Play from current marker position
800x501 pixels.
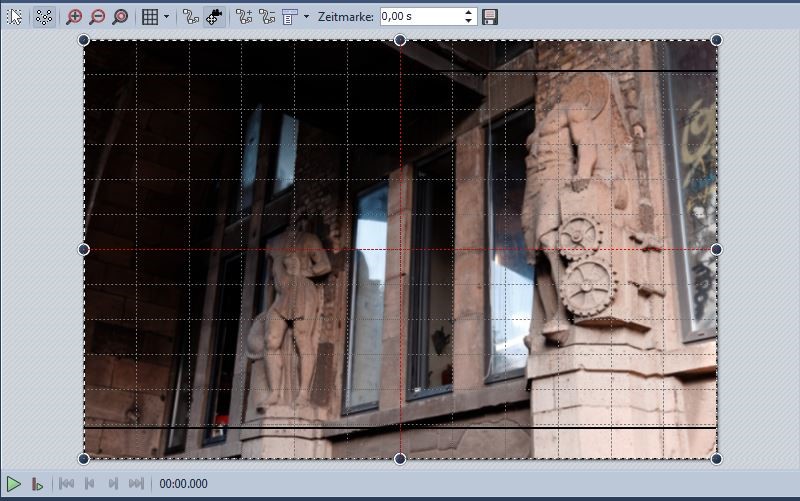tap(37, 484)
